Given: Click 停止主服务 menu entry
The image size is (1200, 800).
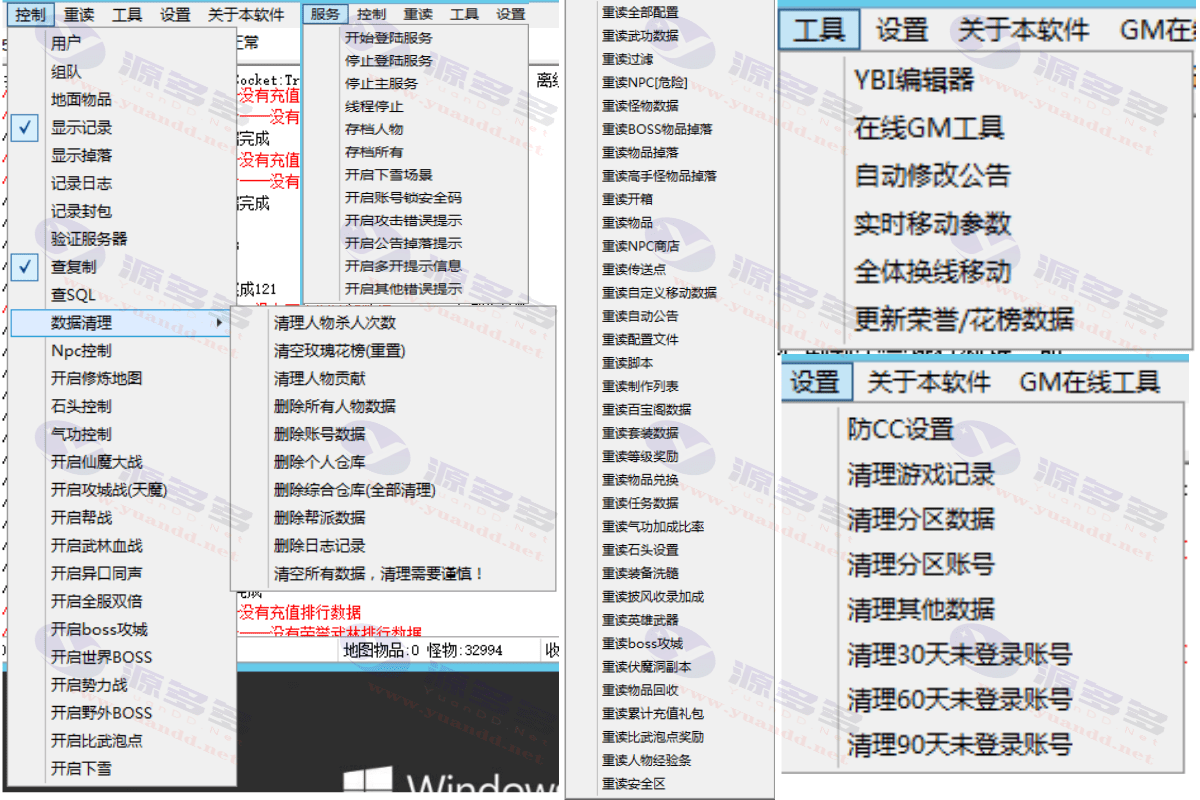Looking at the screenshot, I should point(381,84).
